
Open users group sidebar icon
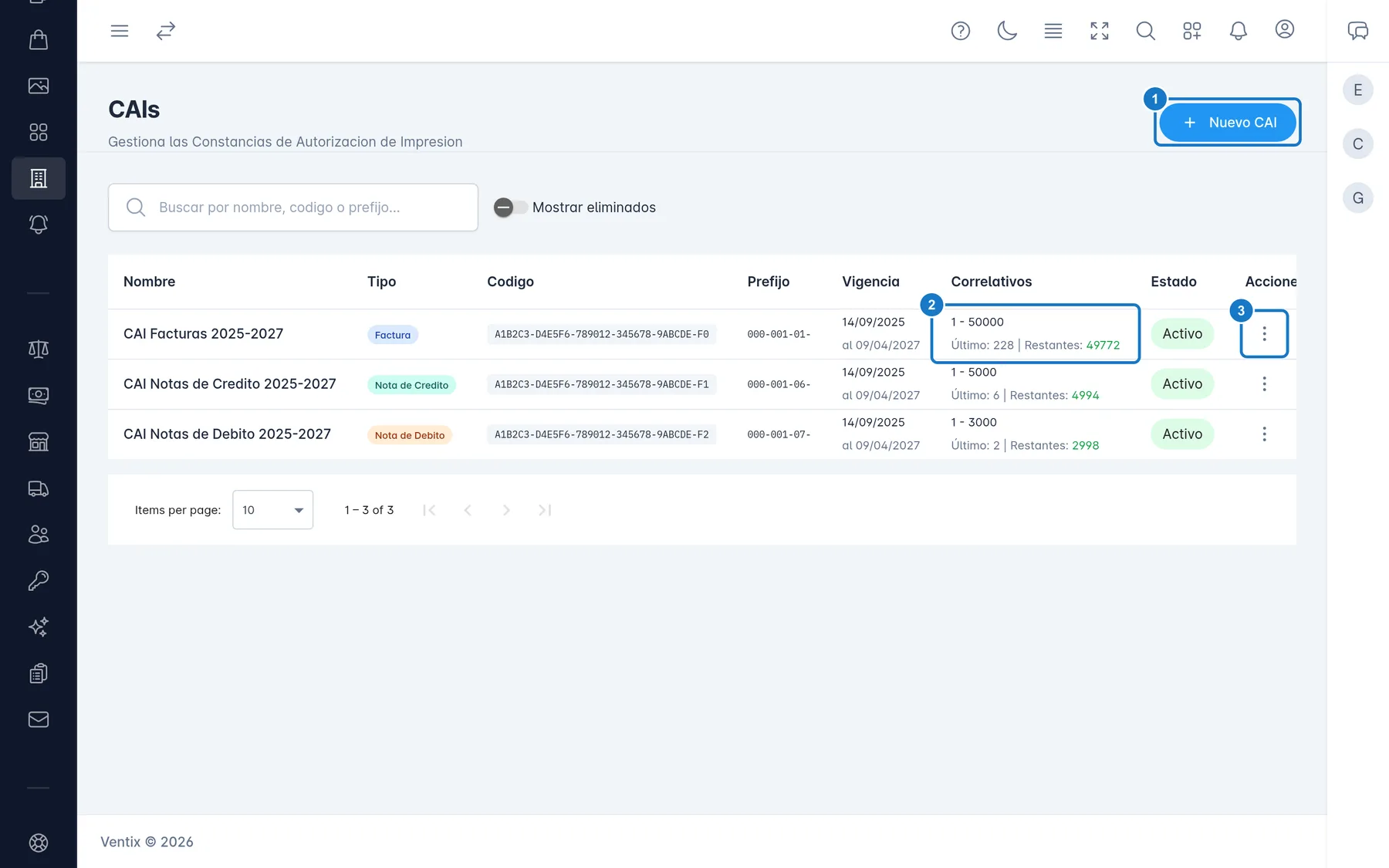tap(39, 534)
